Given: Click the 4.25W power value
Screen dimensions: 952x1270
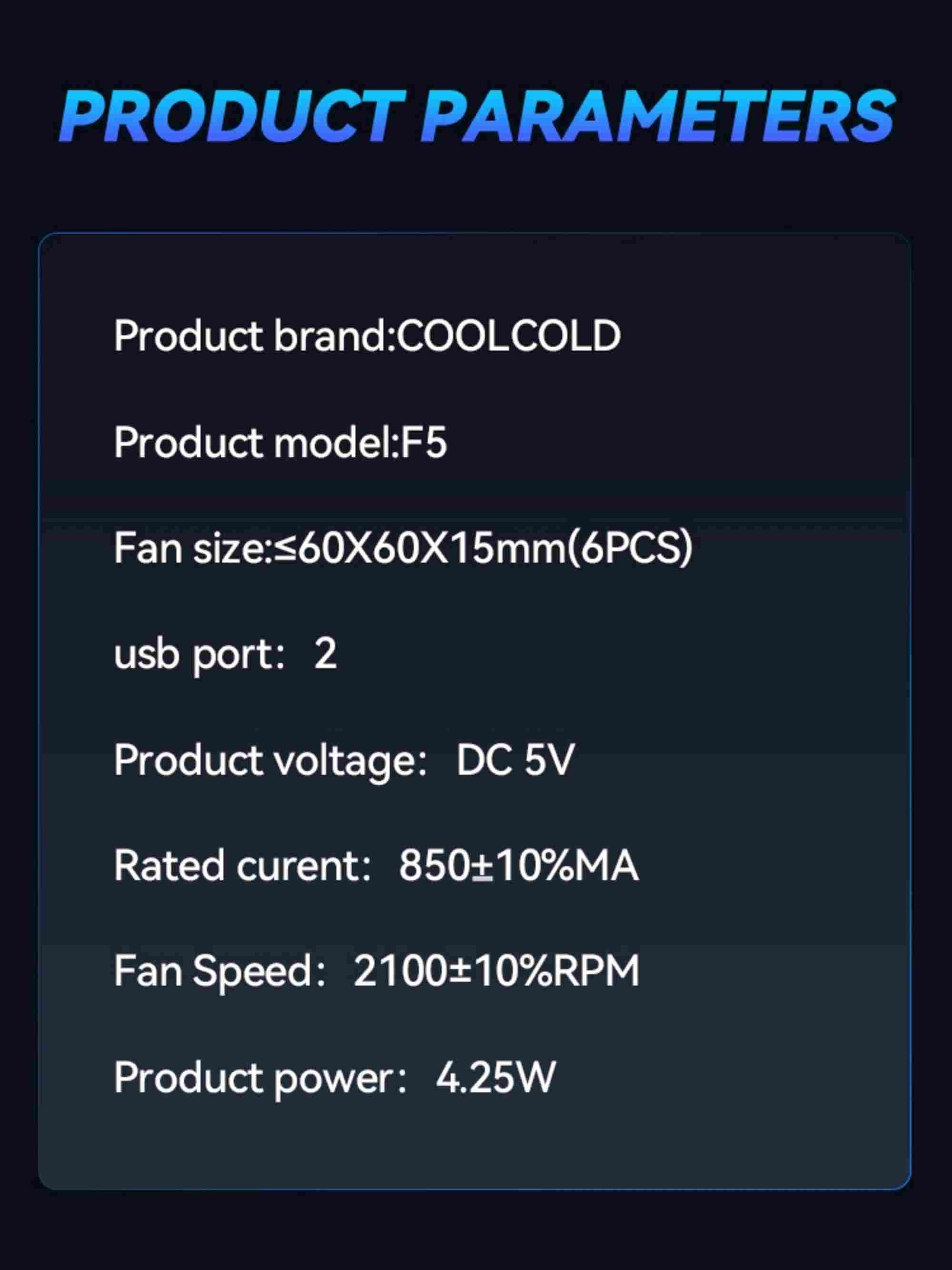Looking at the screenshot, I should tap(496, 1077).
